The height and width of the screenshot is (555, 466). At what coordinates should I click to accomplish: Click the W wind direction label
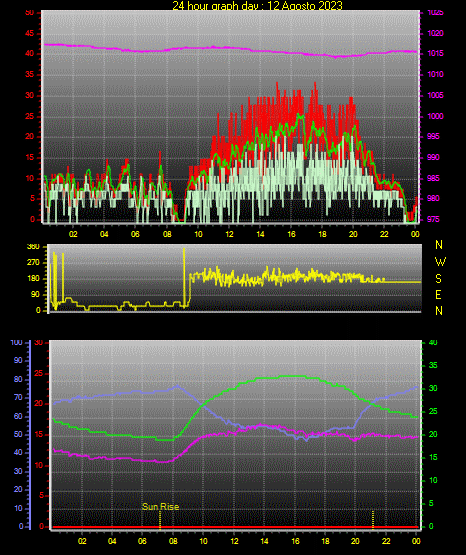440,262
